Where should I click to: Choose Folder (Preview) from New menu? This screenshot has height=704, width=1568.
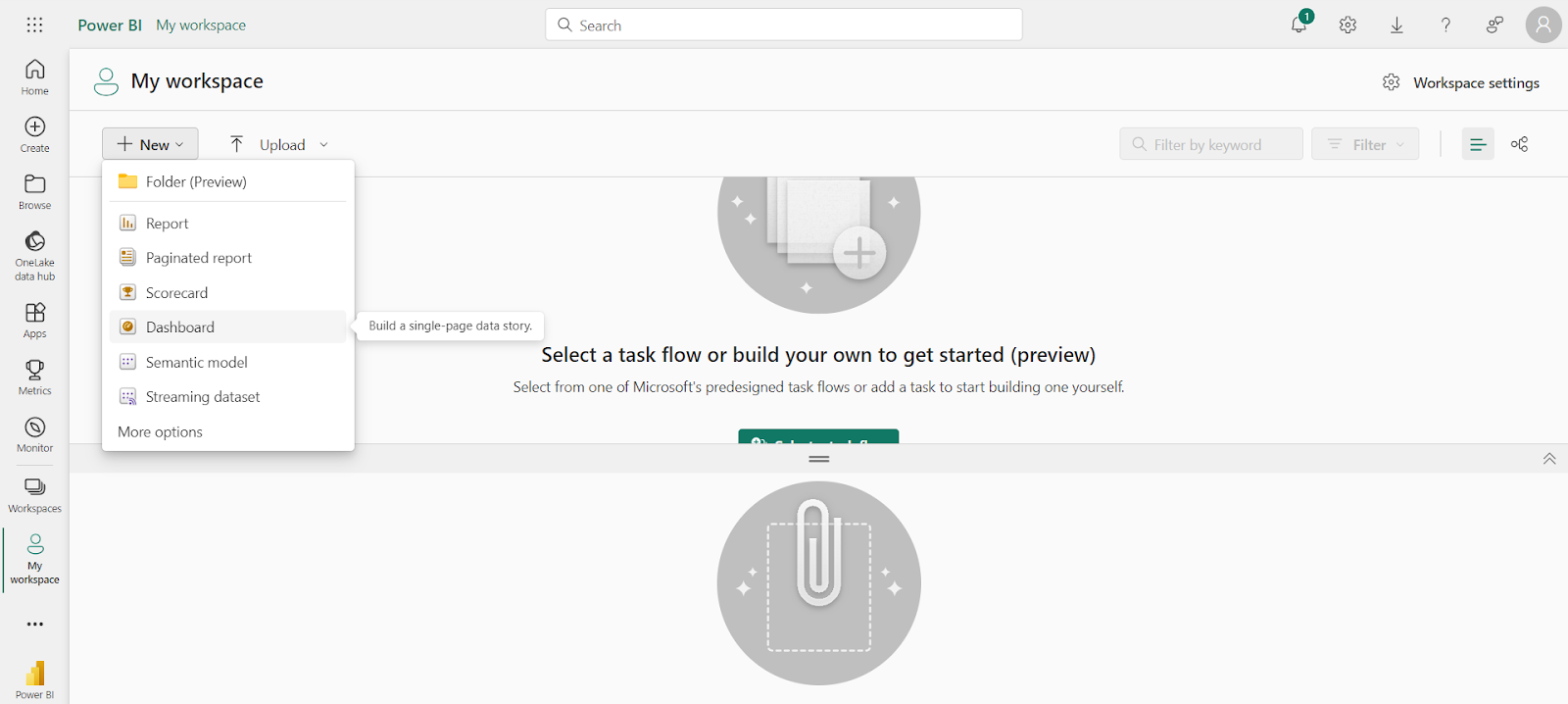click(x=228, y=181)
